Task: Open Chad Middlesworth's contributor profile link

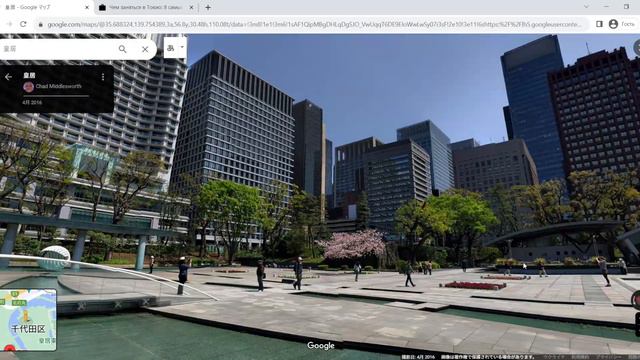Action: coord(58,87)
